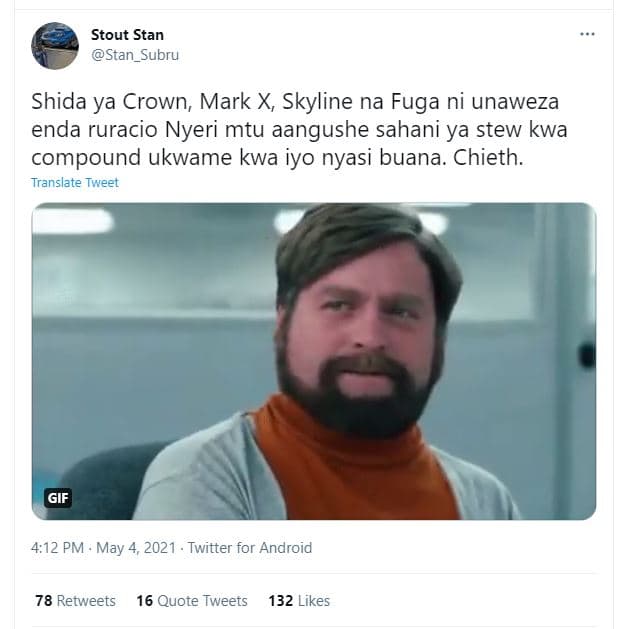The image size is (626, 629).
Task: Open the tweet's more options ellipsis menu
Action: pyautogui.click(x=587, y=34)
